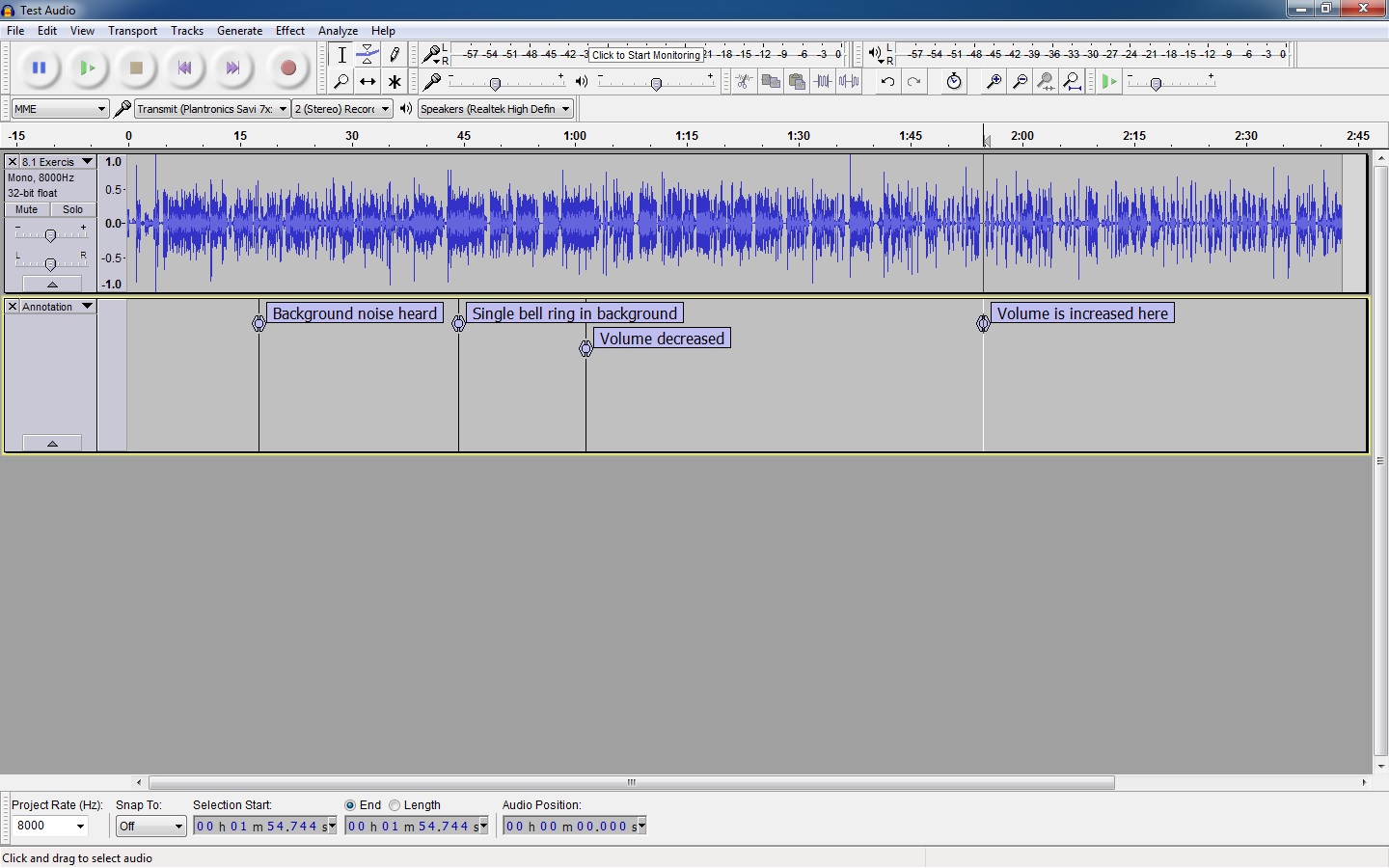The image size is (1389, 868).
Task: Click the playback volume slider knob
Action: pos(657,85)
